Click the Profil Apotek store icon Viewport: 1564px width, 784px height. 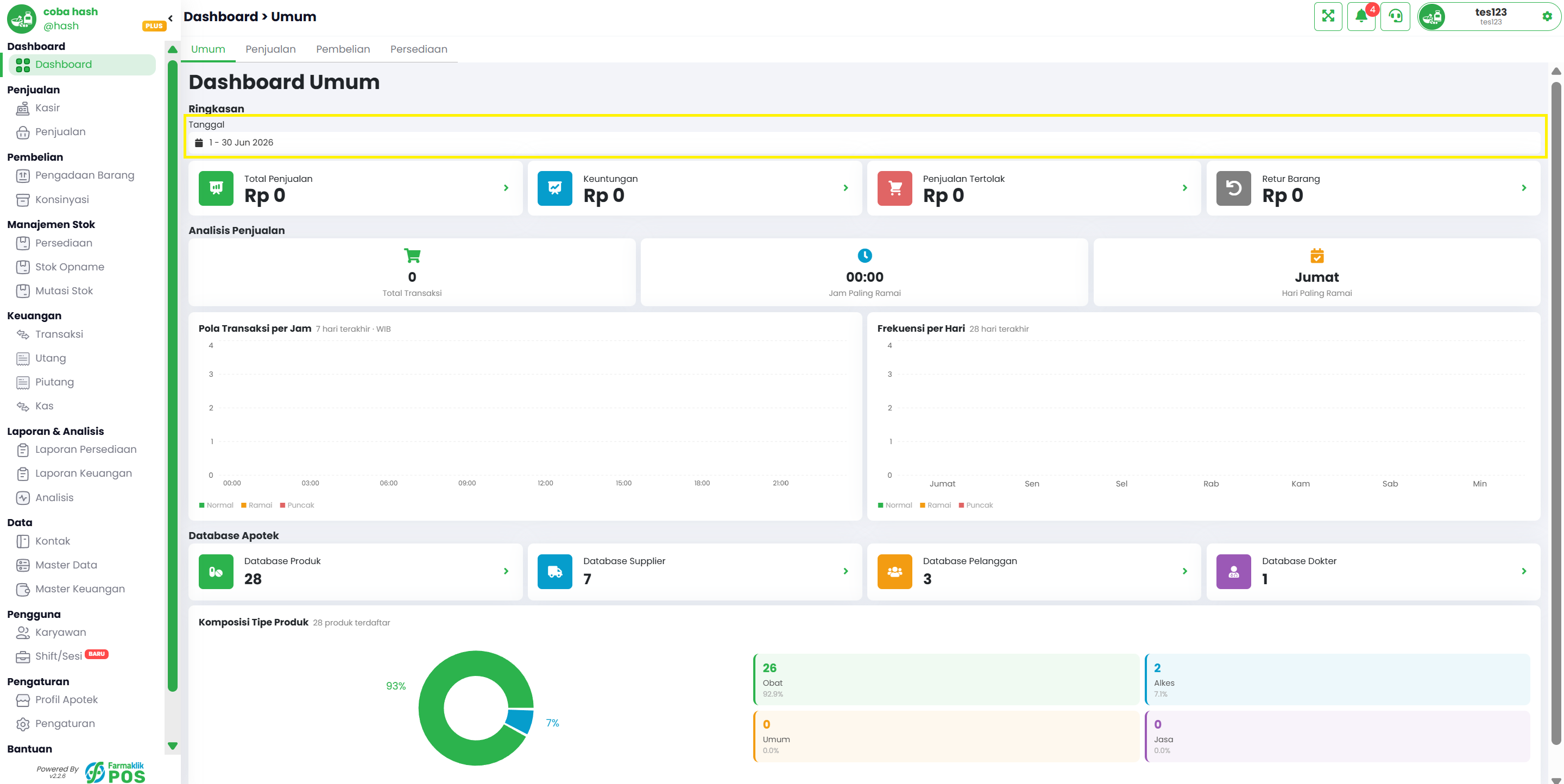(x=22, y=700)
